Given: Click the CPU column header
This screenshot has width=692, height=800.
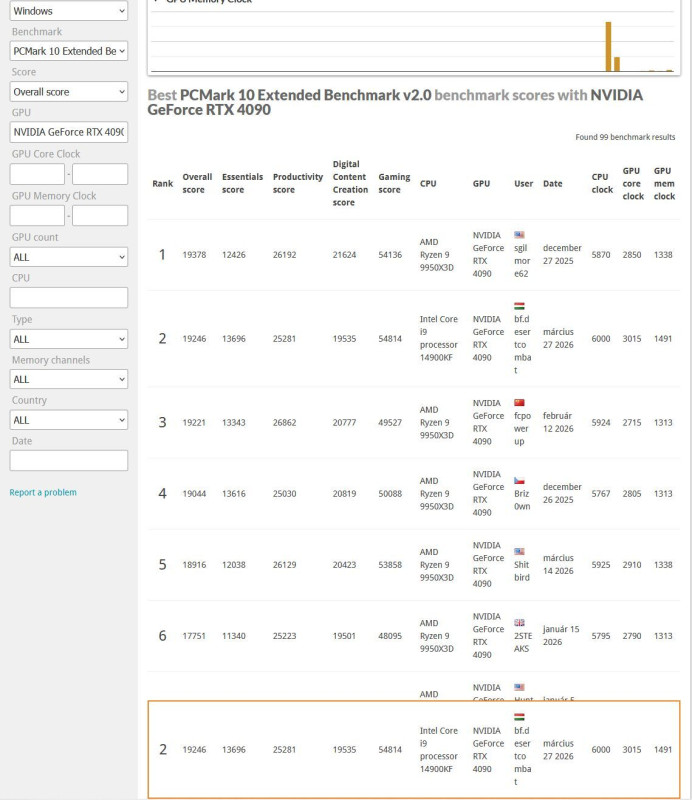Looking at the screenshot, I should [x=428, y=183].
